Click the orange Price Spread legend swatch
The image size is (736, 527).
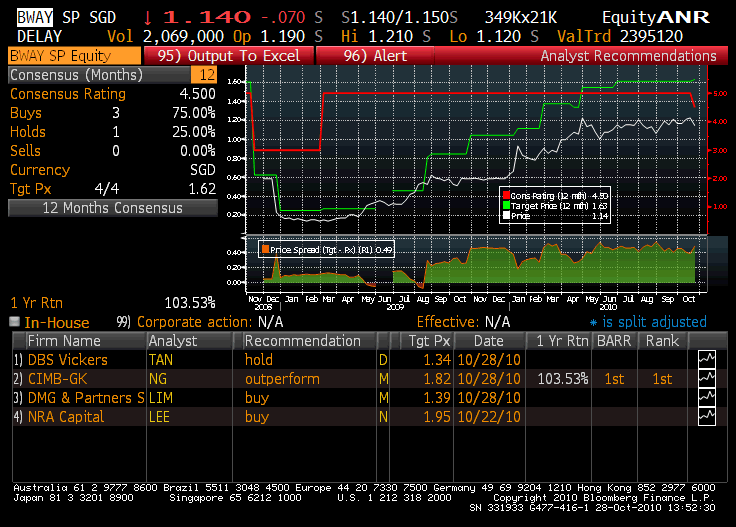(265, 249)
